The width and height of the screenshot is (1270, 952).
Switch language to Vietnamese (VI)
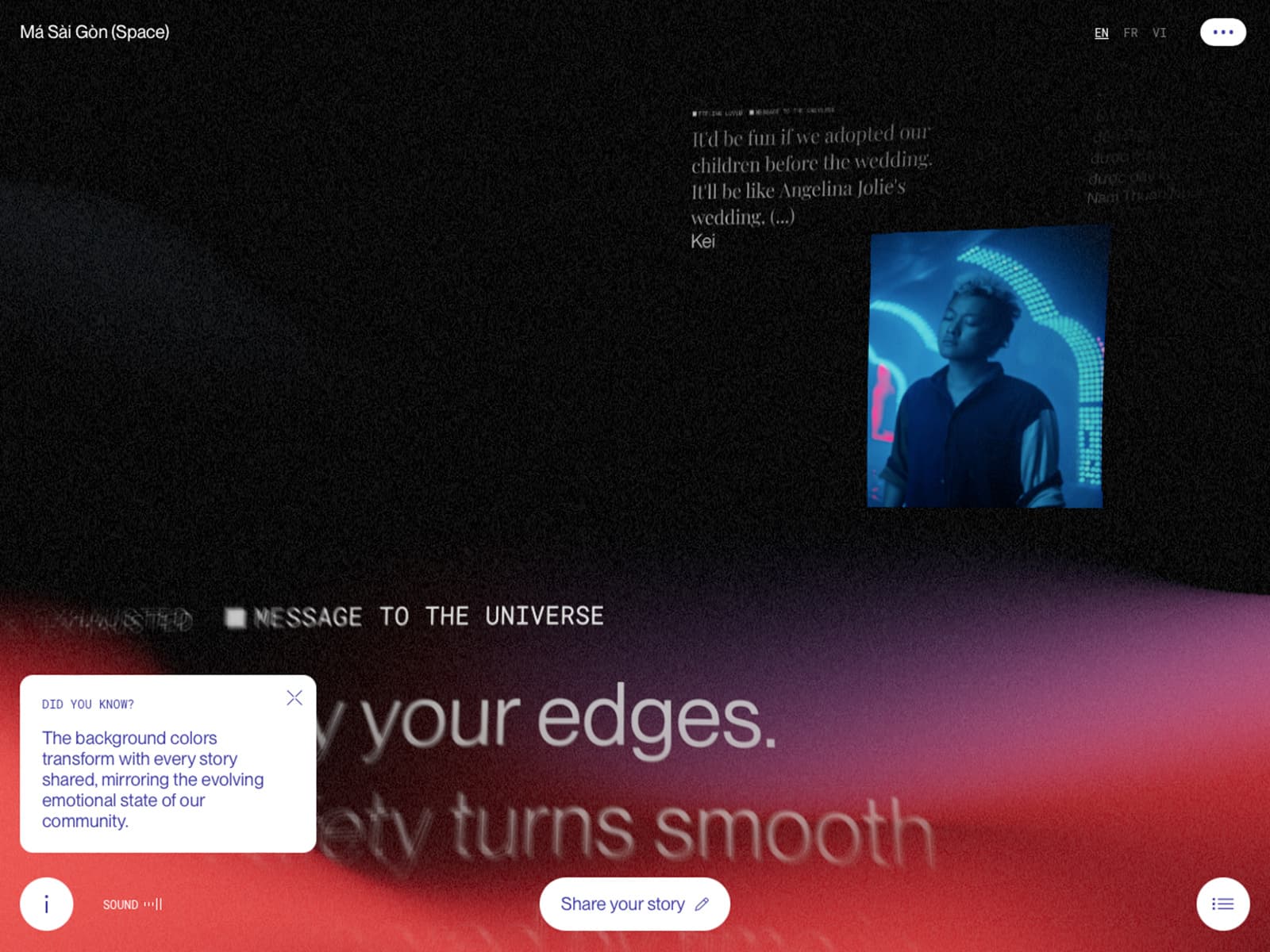[1159, 33]
